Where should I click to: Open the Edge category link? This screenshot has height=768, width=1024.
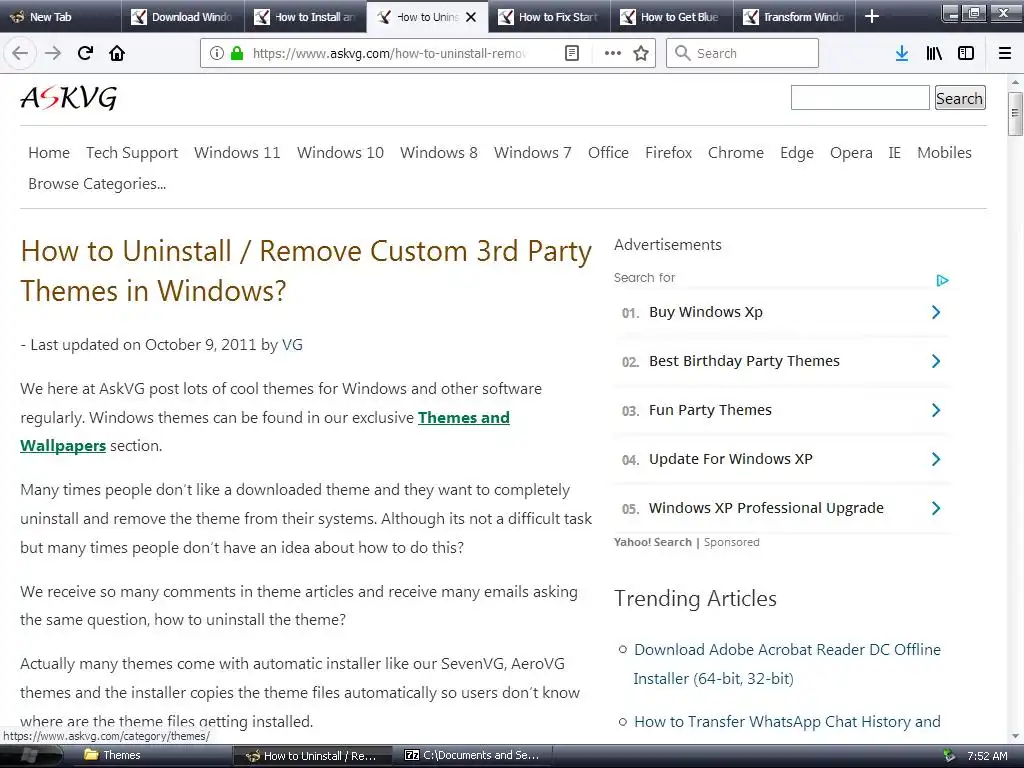point(797,153)
